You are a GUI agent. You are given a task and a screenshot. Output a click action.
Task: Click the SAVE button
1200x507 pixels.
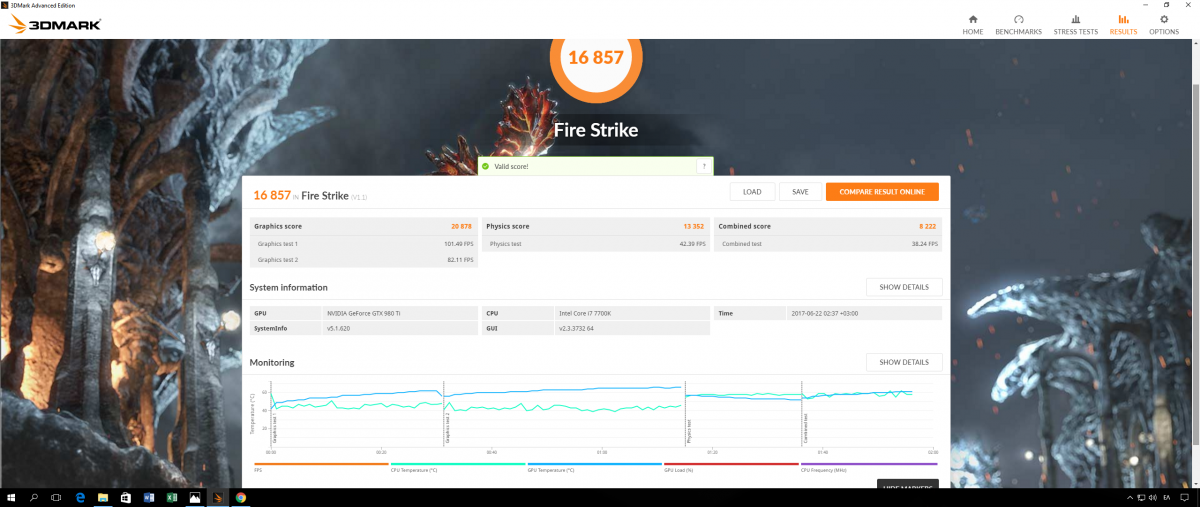click(x=800, y=192)
